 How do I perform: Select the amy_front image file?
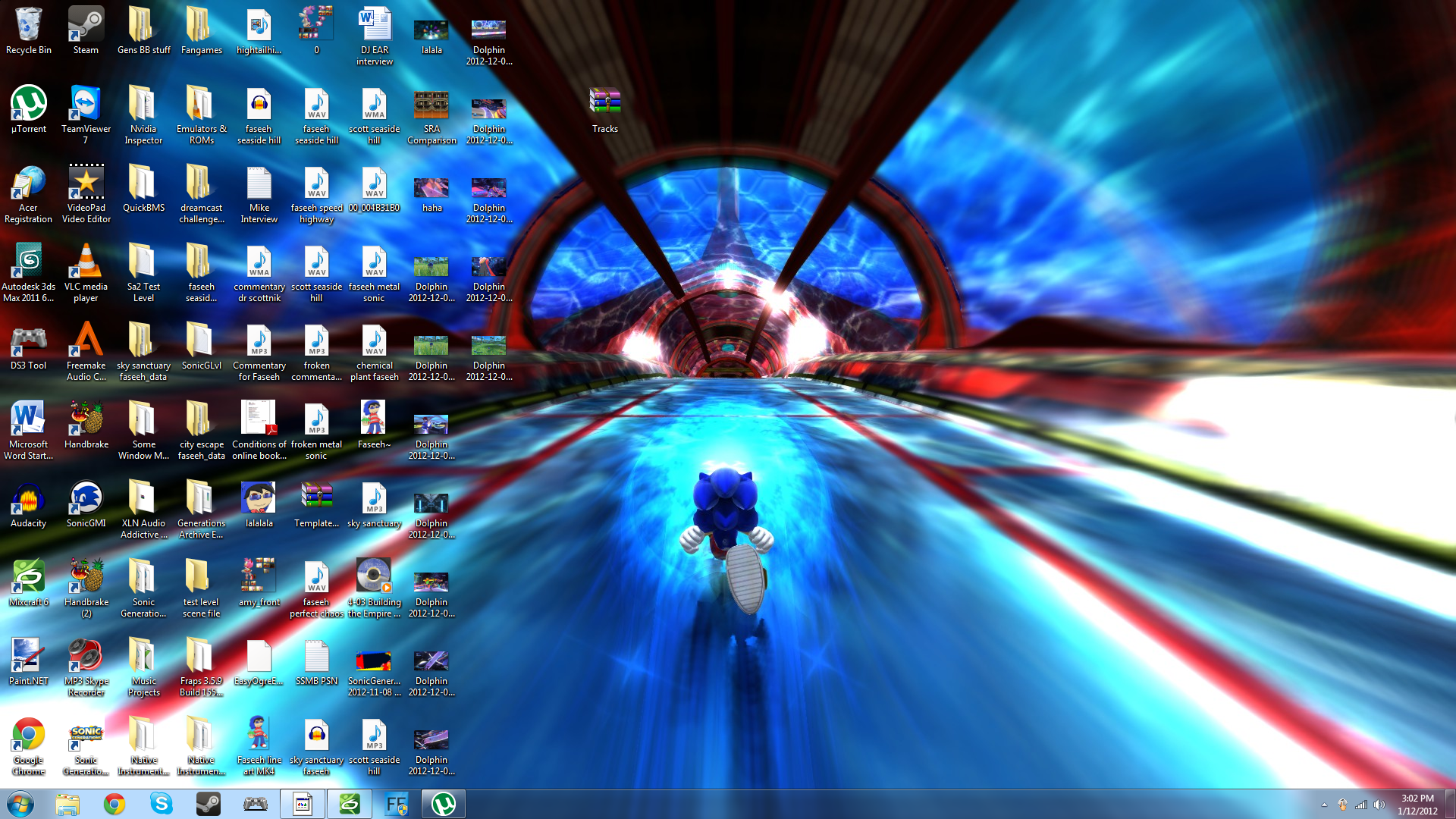click(259, 583)
